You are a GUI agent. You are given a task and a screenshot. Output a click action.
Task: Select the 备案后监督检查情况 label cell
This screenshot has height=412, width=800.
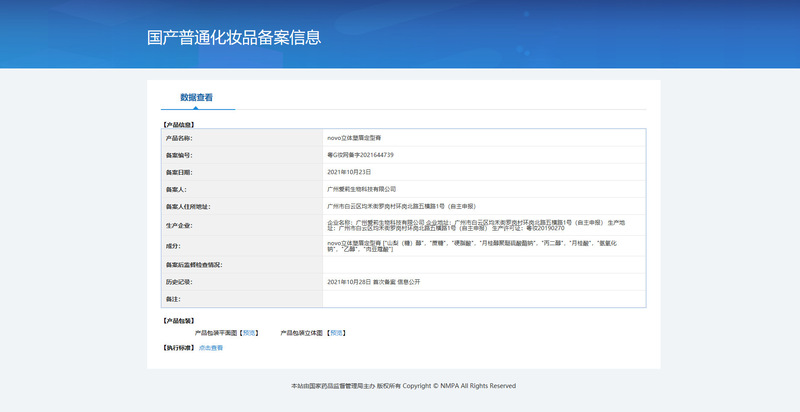click(242, 265)
